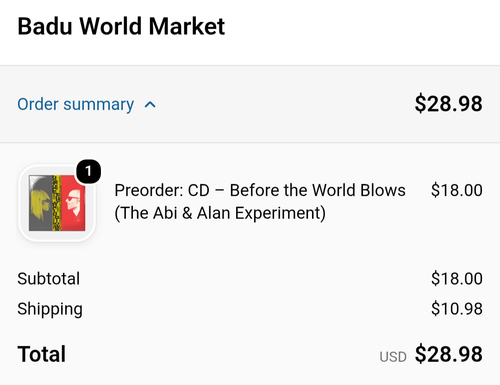Click the yellow vertical stripe on album cover
This screenshot has height=385, width=500.
tap(57, 203)
